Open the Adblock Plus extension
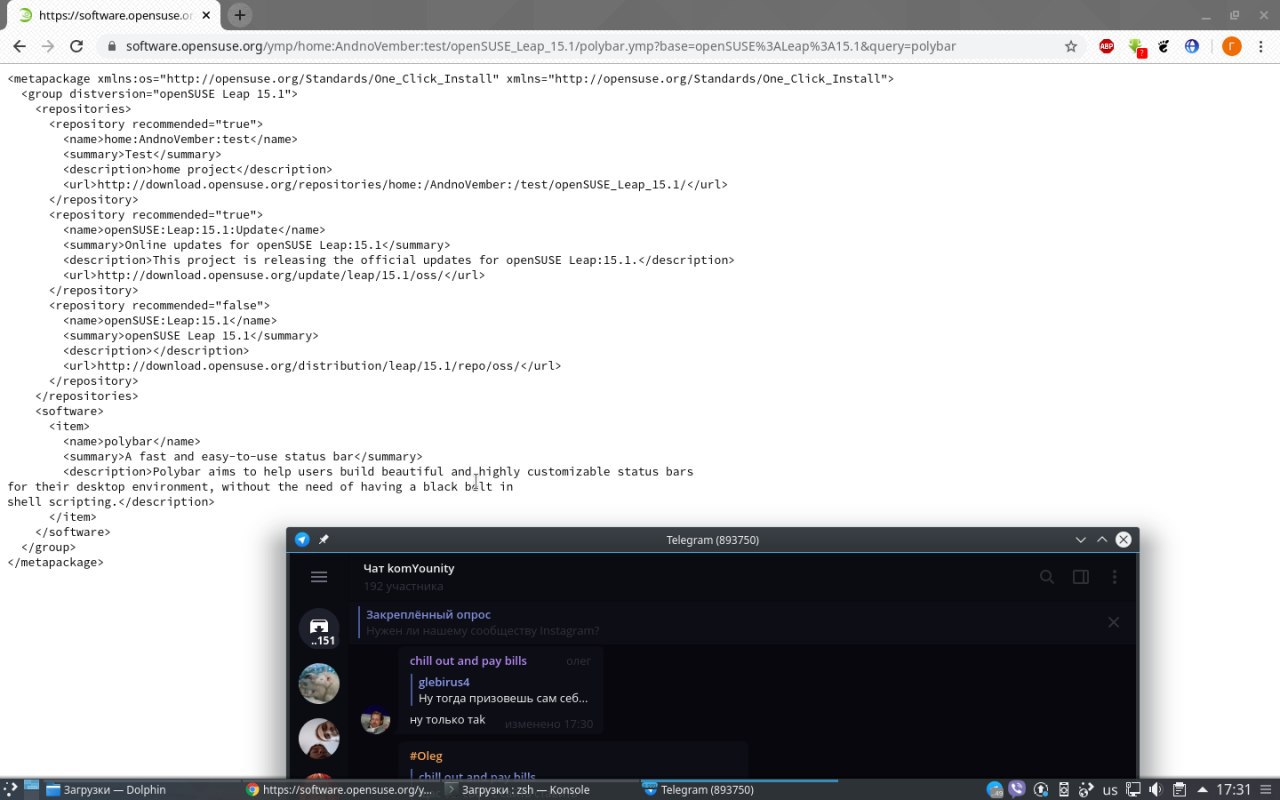This screenshot has height=800, width=1280. (x=1107, y=46)
